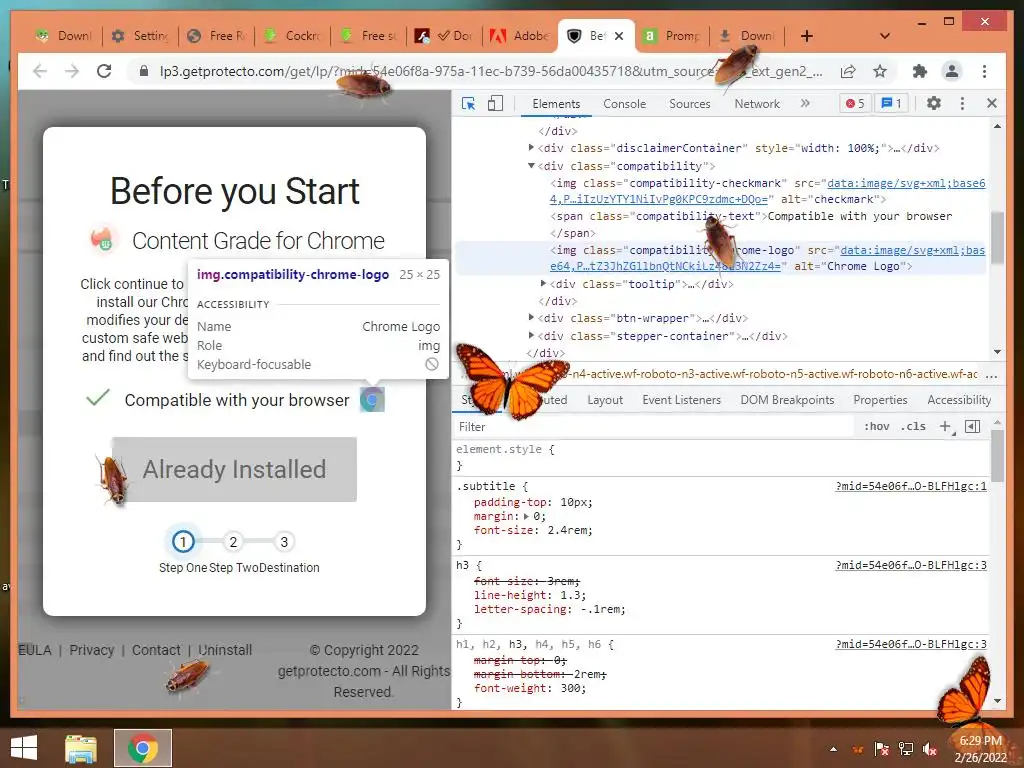Select step 3 circle in stepper
The image size is (1024, 768).
pos(283,541)
